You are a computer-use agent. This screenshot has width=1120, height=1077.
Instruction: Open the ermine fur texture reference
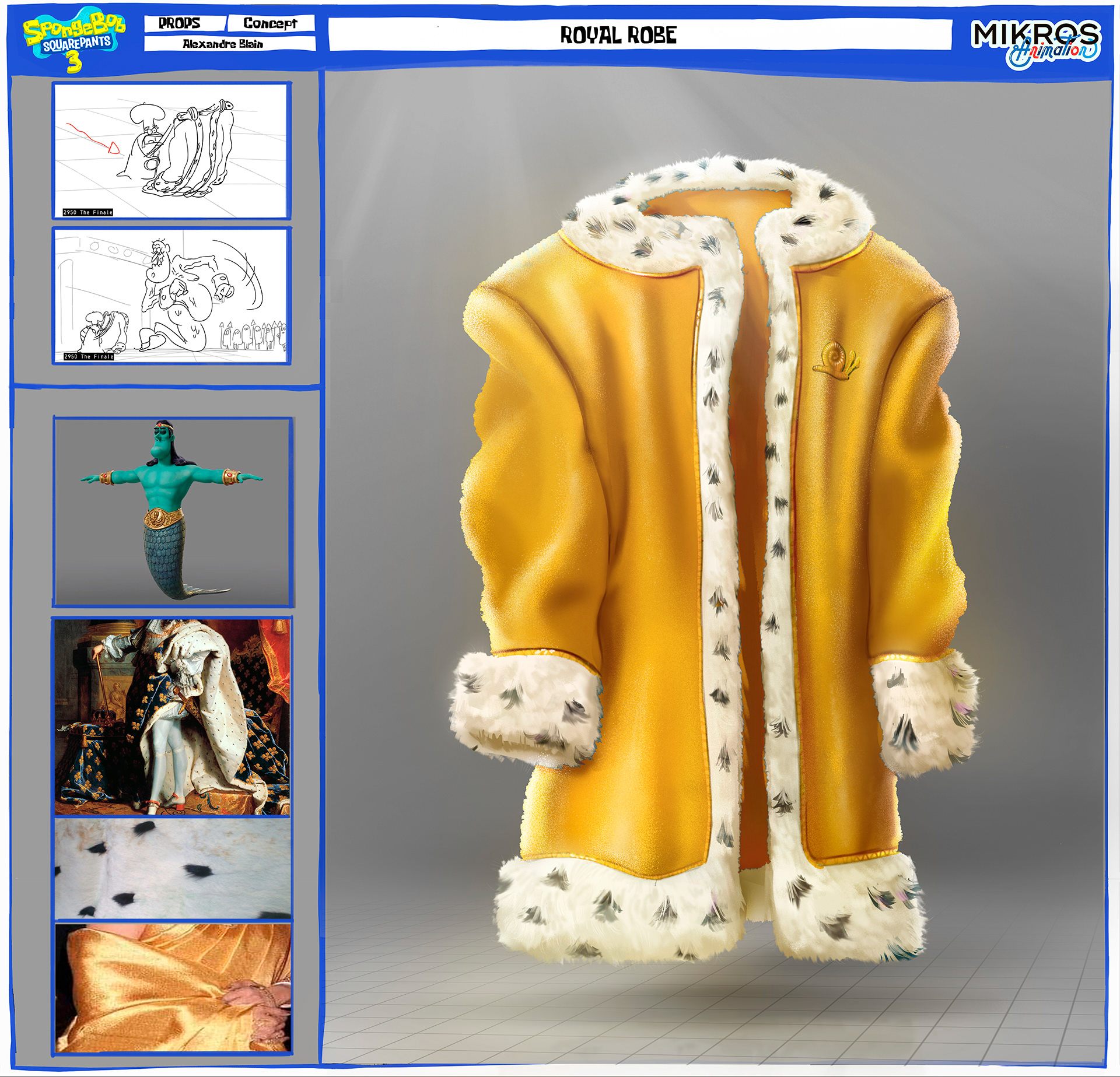[x=173, y=868]
